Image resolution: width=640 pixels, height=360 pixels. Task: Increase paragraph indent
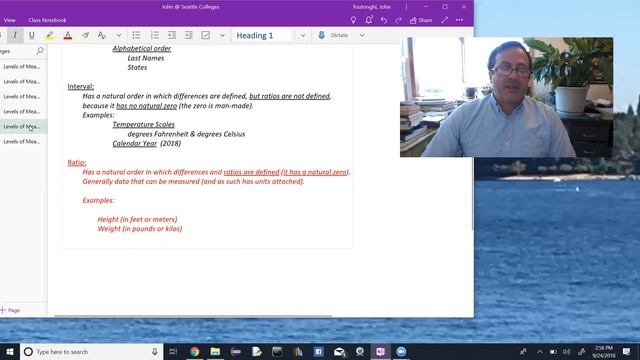pos(189,35)
